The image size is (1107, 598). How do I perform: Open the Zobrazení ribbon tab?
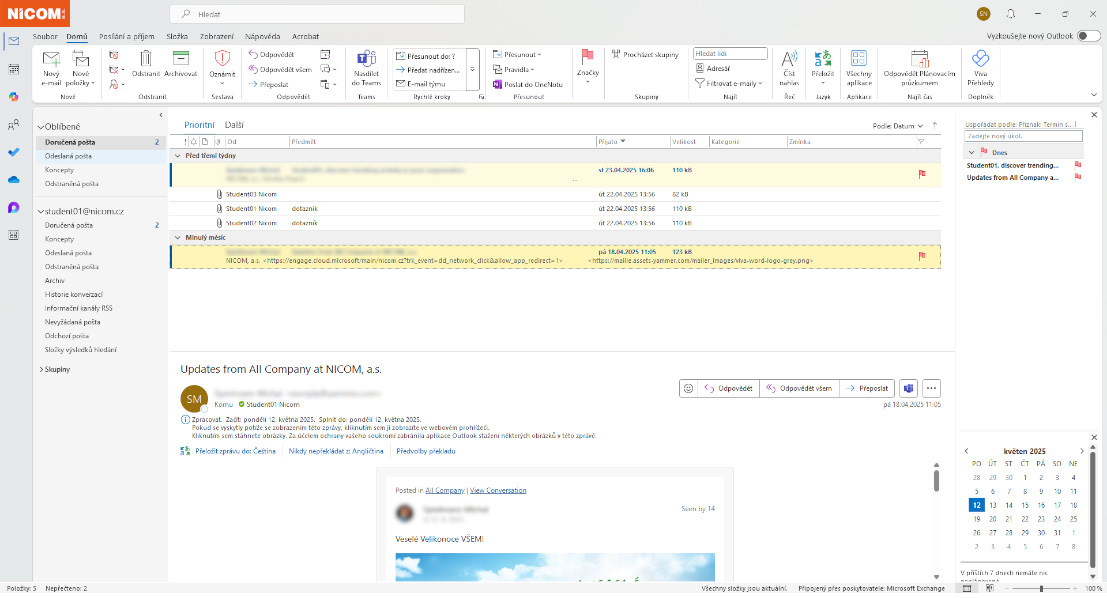click(216, 36)
